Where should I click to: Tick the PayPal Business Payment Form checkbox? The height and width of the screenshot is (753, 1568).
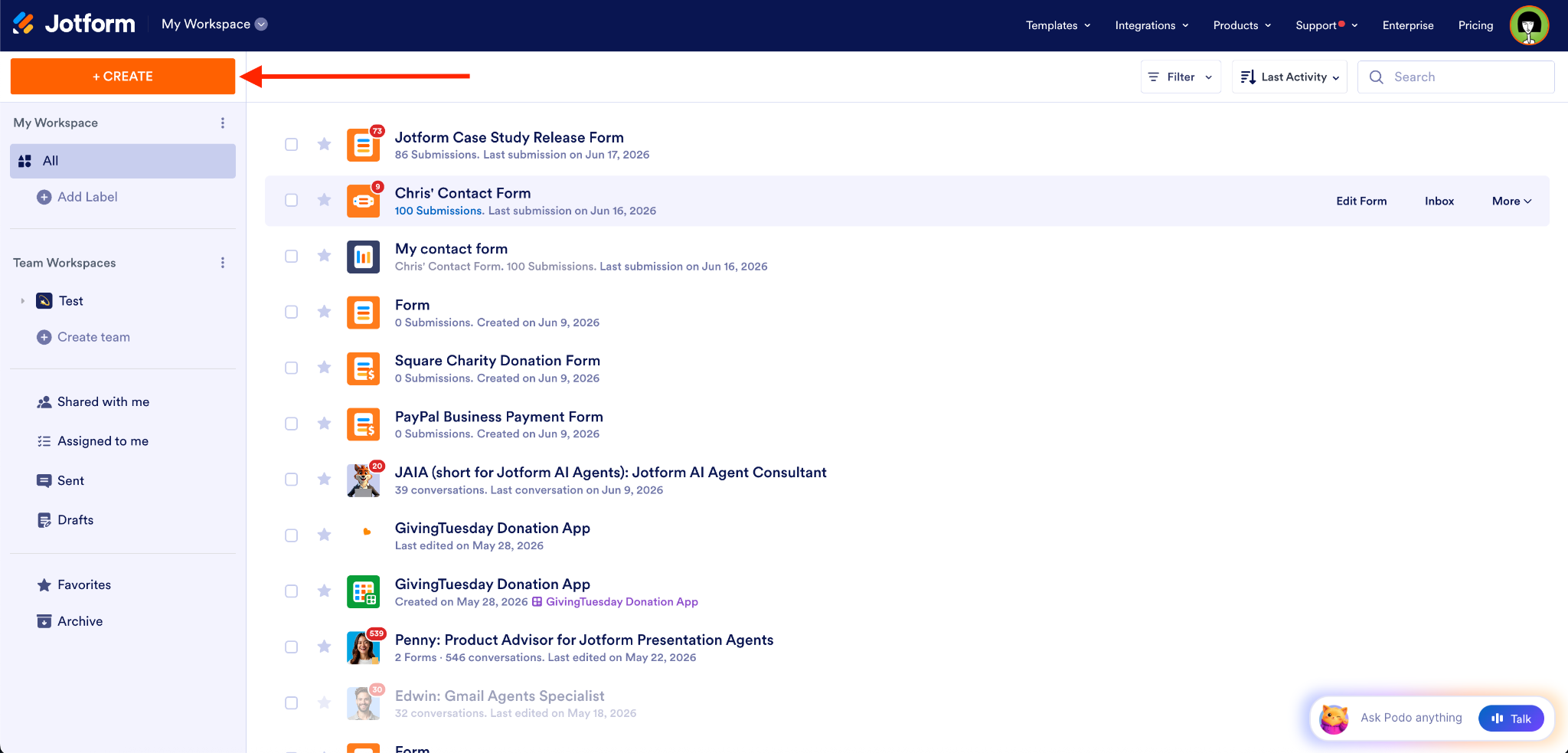292,424
